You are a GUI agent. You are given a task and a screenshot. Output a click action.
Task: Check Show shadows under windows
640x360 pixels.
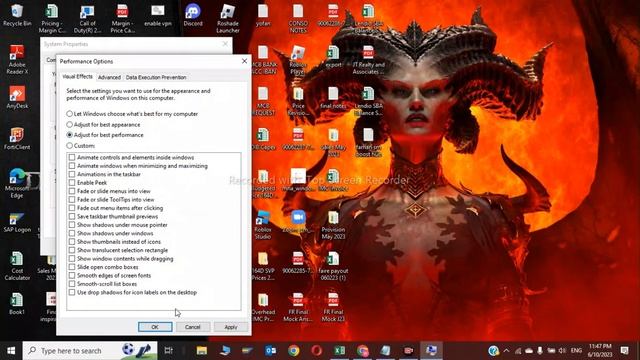click(72, 233)
